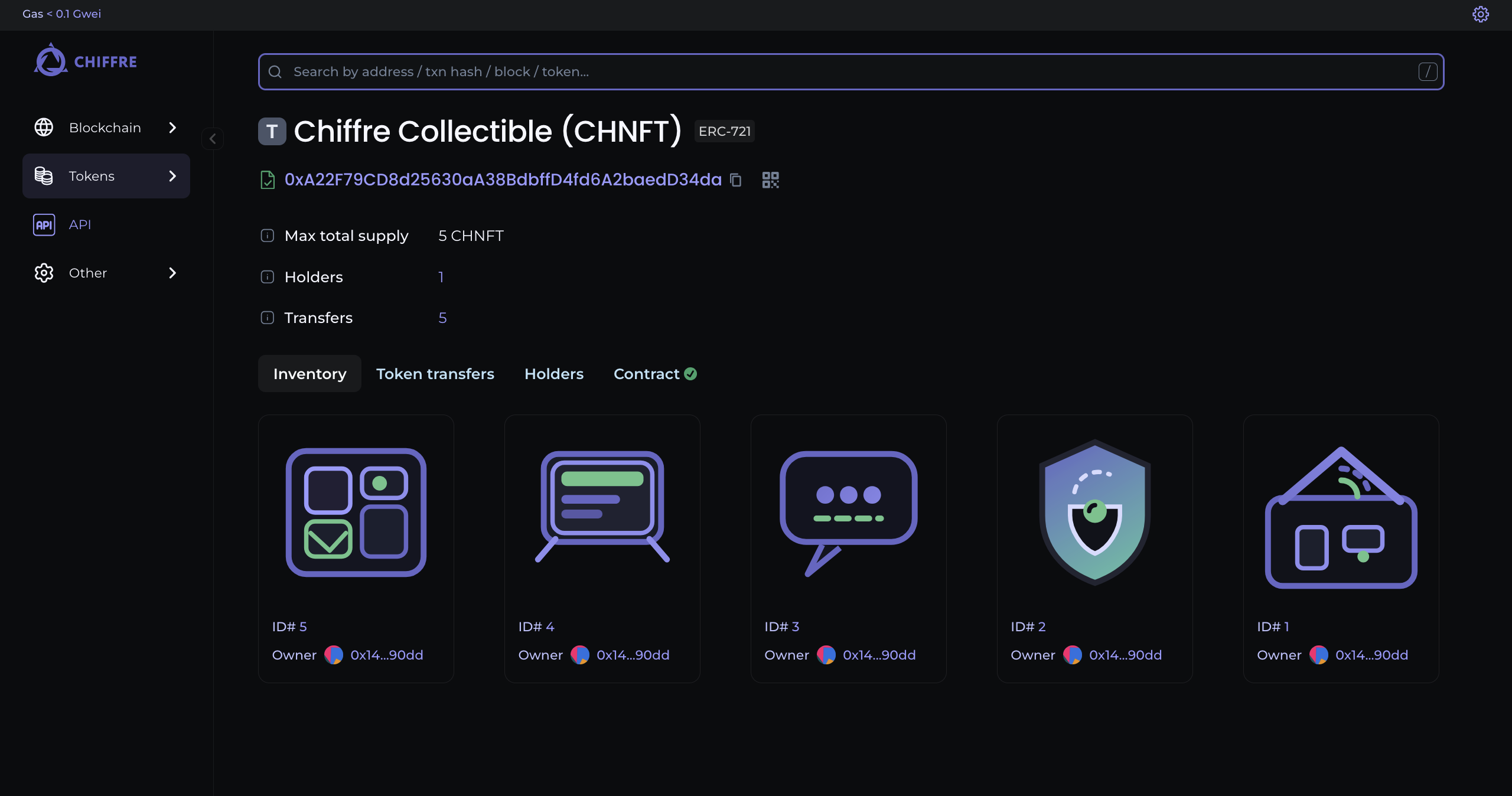Focus the address search field

pos(850,71)
